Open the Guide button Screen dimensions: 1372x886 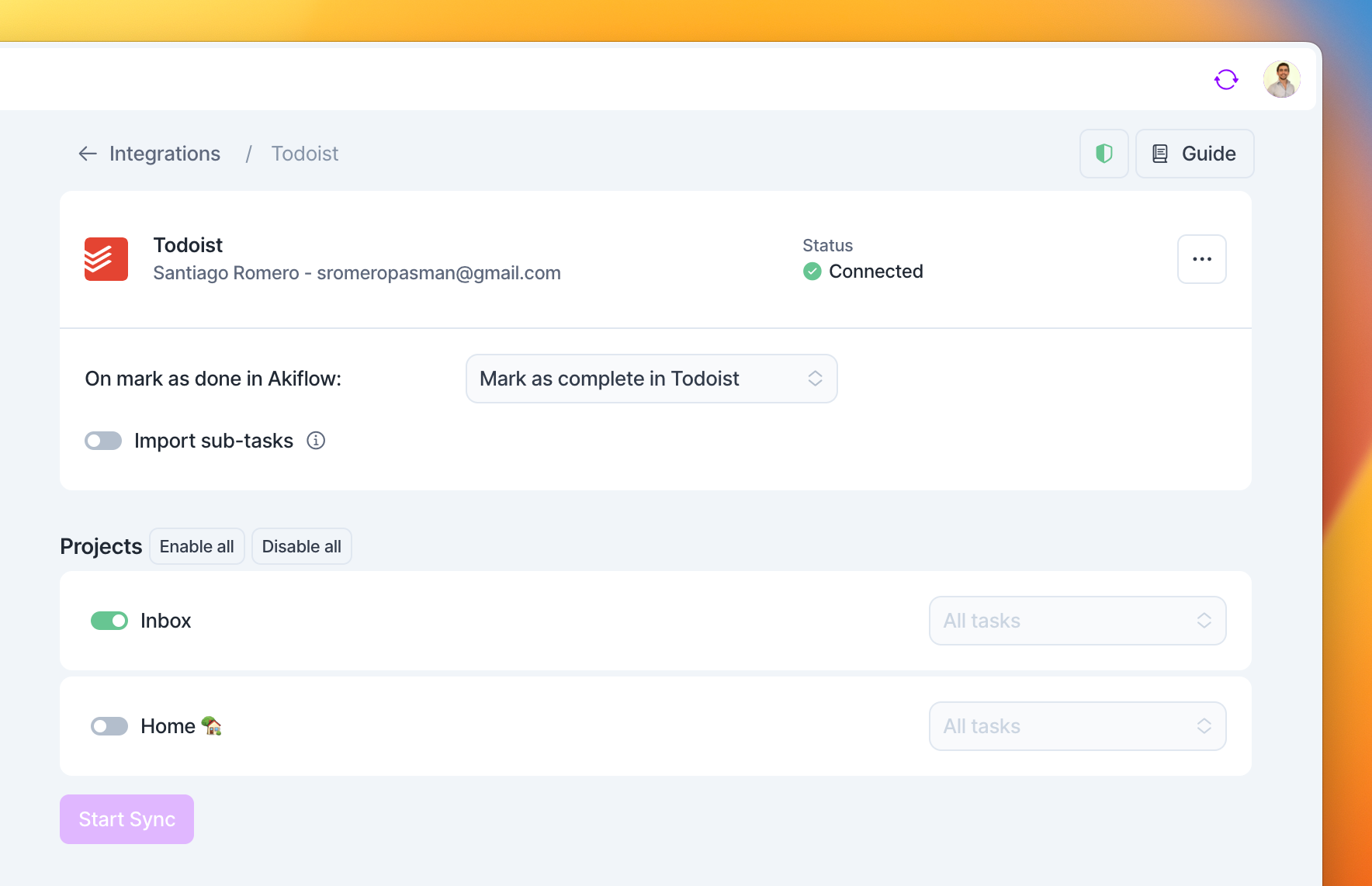point(1195,154)
